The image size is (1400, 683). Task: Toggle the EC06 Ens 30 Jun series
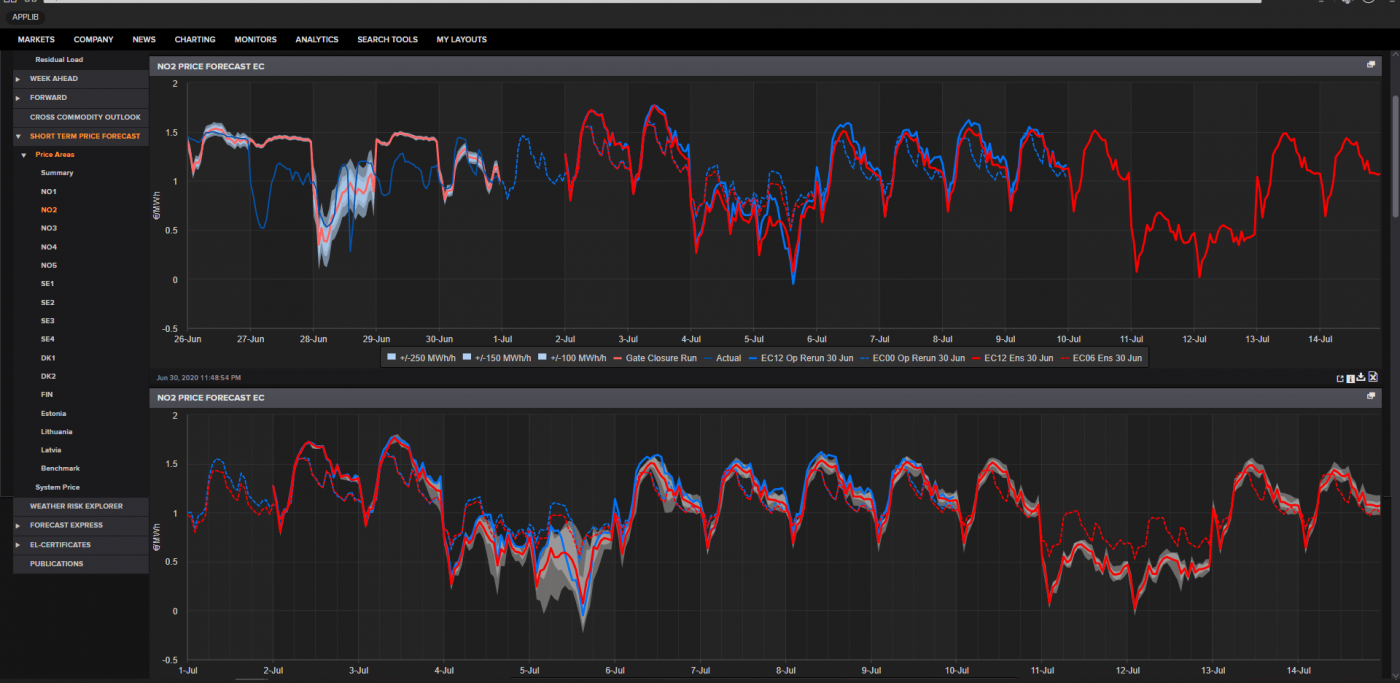pos(1102,357)
